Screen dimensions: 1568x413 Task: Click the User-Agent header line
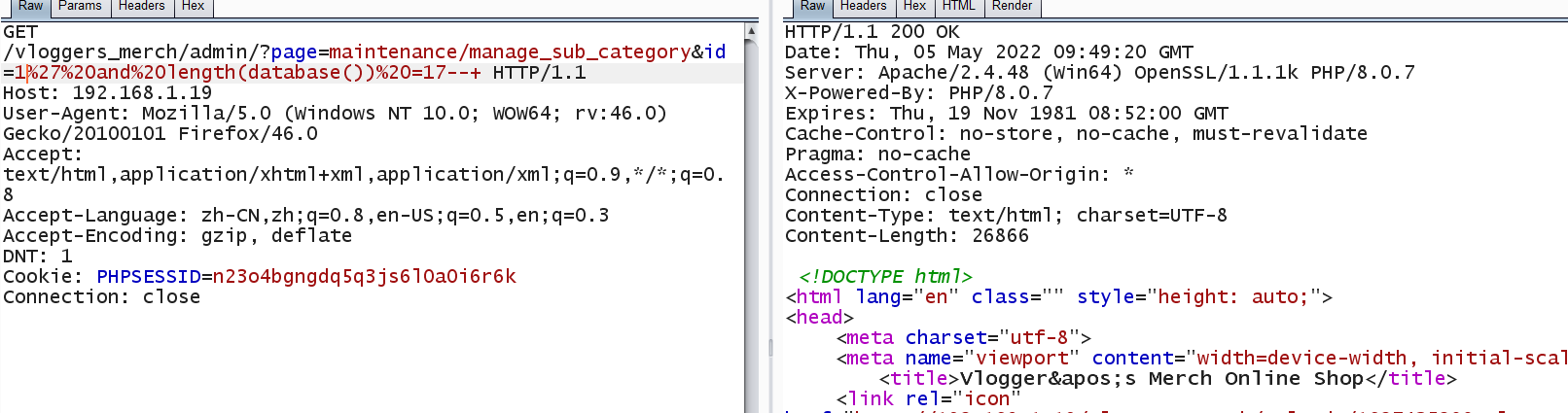(x=336, y=114)
